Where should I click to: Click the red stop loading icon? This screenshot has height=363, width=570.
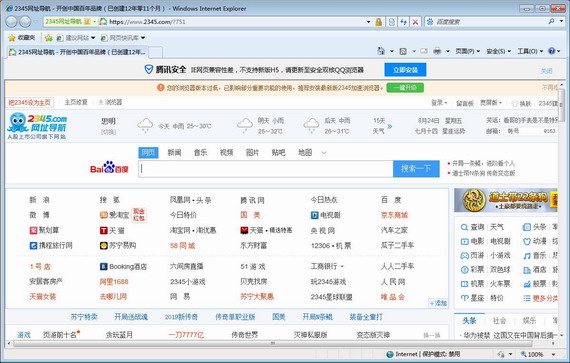(x=415, y=22)
